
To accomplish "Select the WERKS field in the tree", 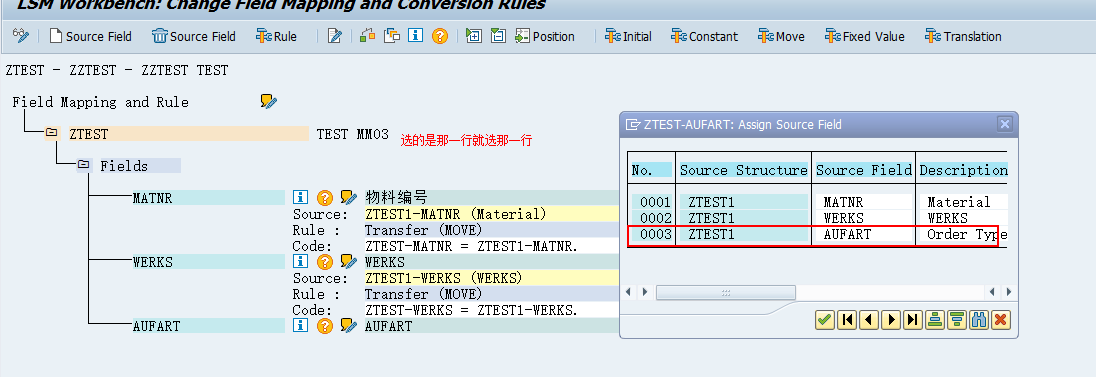I will [208, 262].
